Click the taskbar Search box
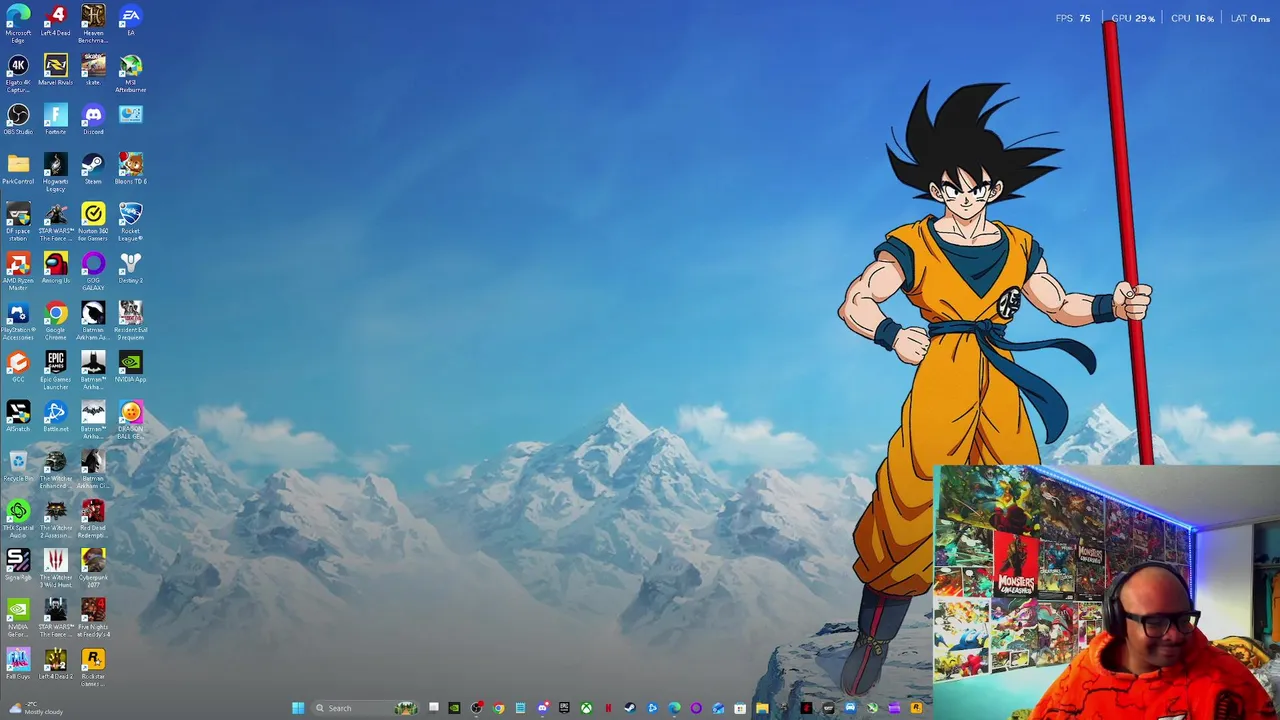 tap(365, 708)
